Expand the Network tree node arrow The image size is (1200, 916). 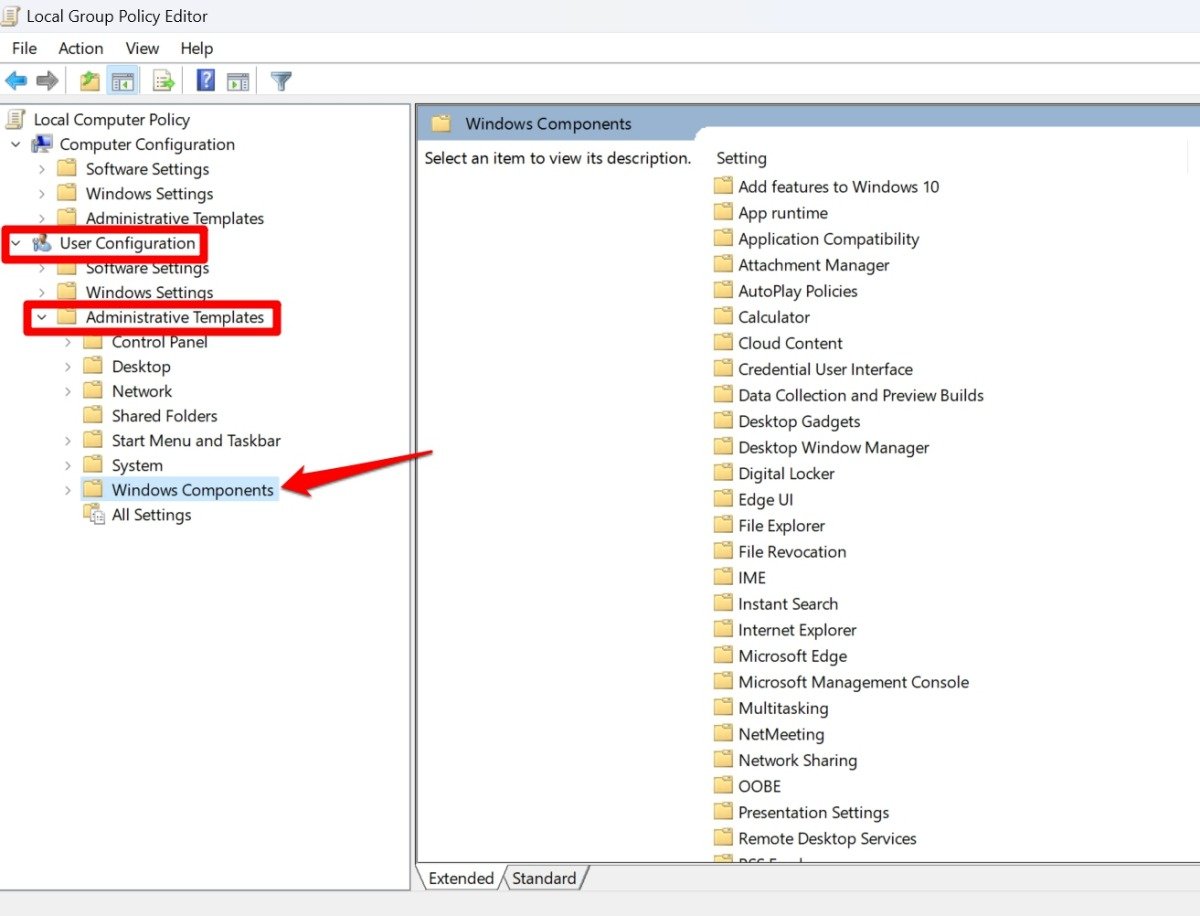click(x=68, y=391)
